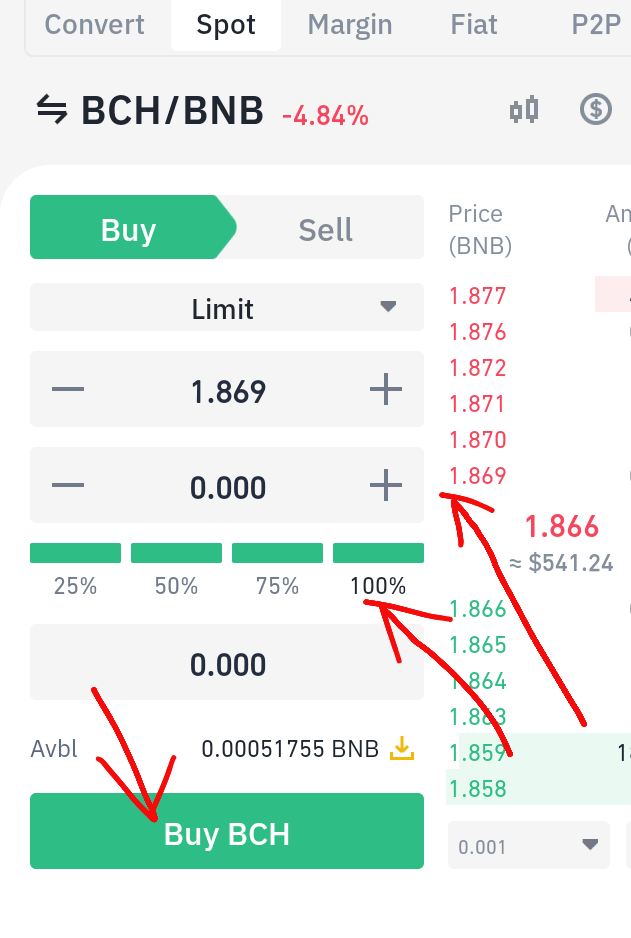Switch to the Convert tab

pos(95,25)
